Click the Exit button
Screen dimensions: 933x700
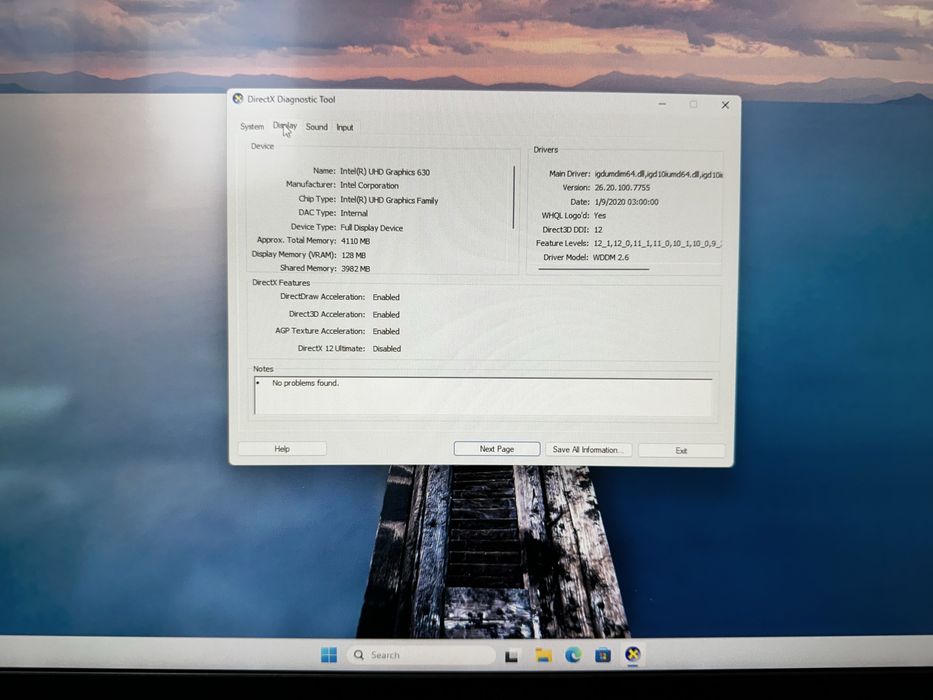coord(681,451)
